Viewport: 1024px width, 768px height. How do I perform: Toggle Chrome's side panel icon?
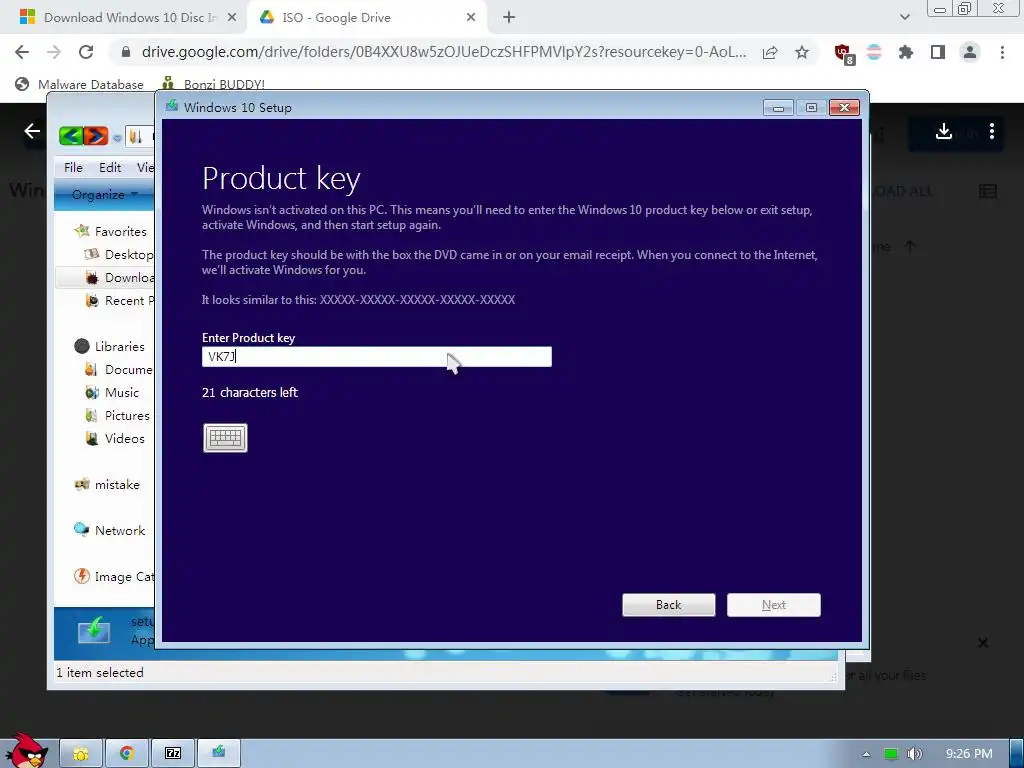(938, 52)
